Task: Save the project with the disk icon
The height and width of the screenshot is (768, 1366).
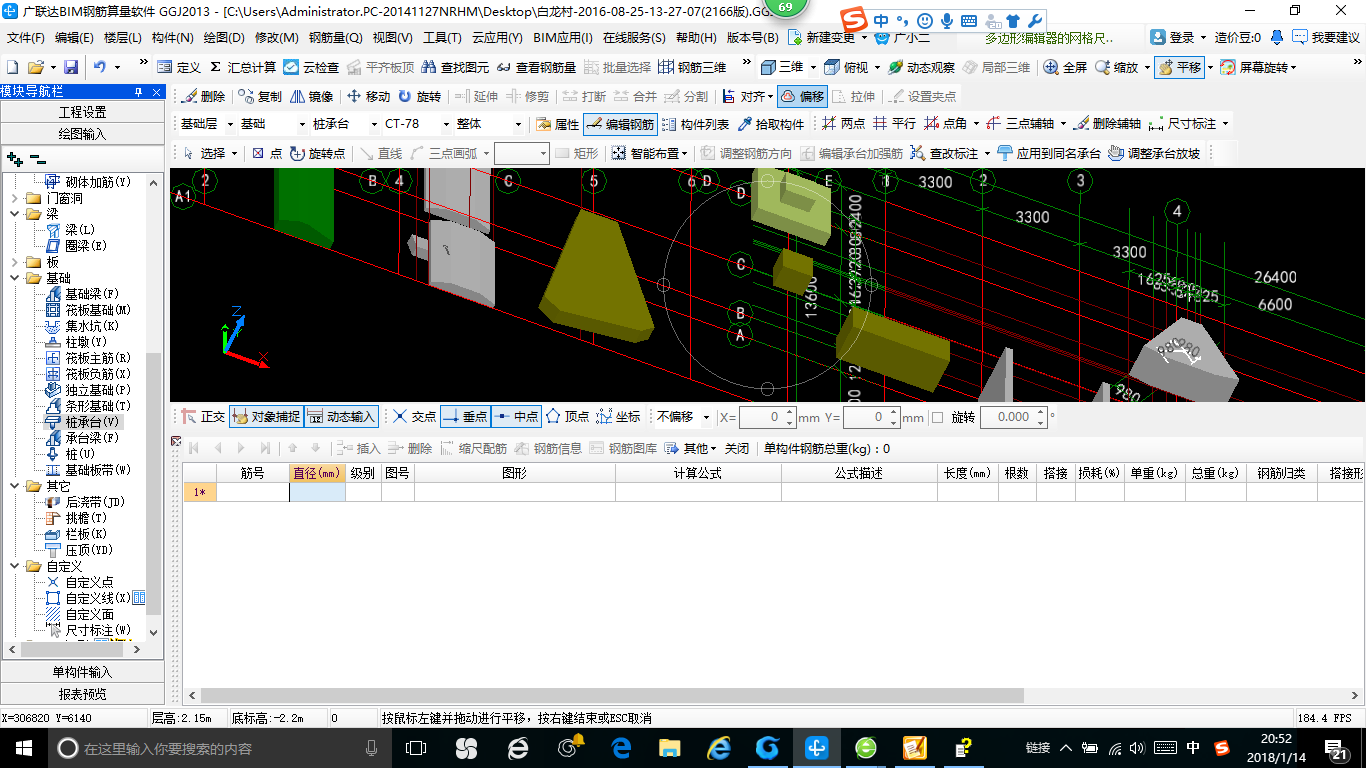Action: 71,67
